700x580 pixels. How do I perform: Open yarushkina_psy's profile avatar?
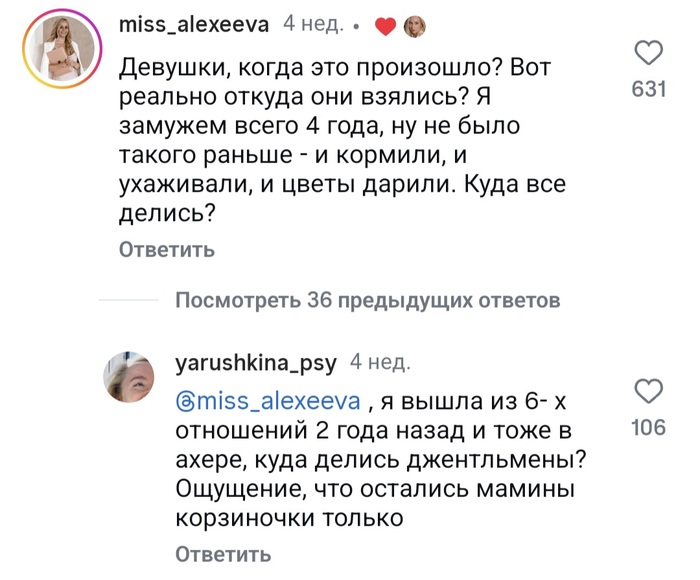coord(130,378)
